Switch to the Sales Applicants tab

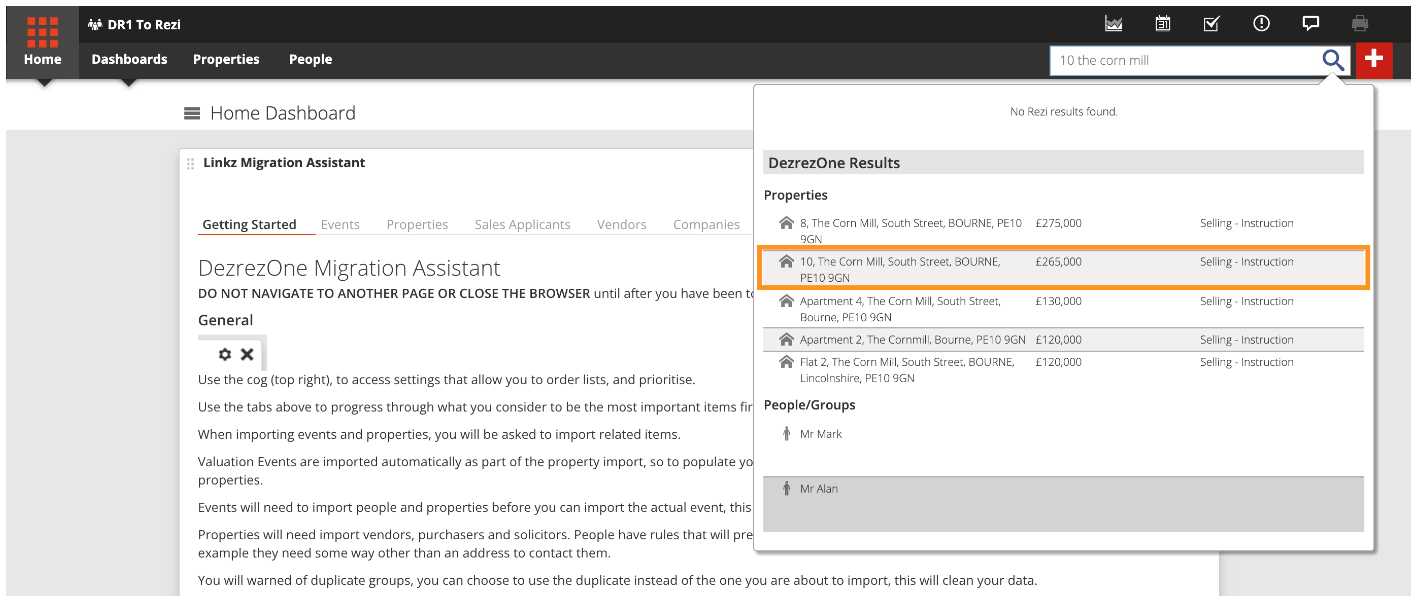[x=522, y=225]
